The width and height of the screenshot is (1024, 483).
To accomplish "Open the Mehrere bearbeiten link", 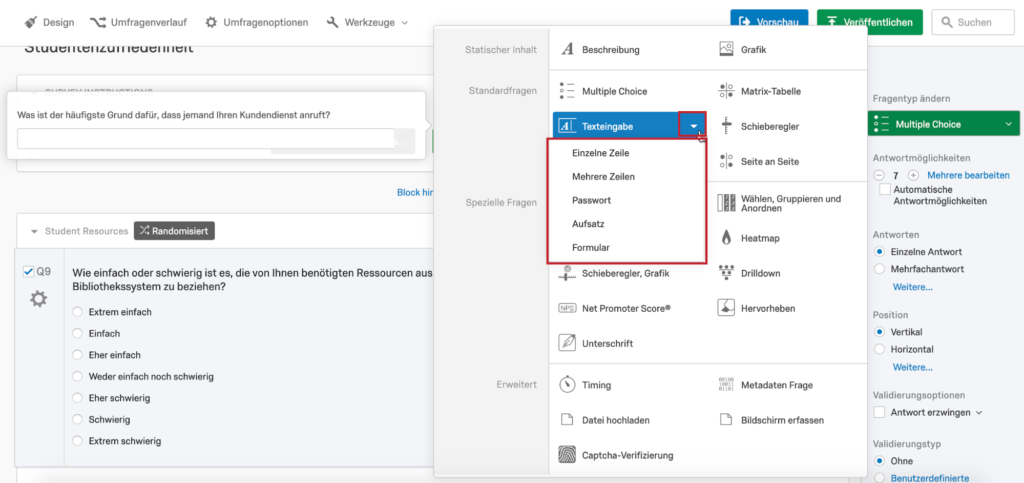I will click(x=968, y=175).
